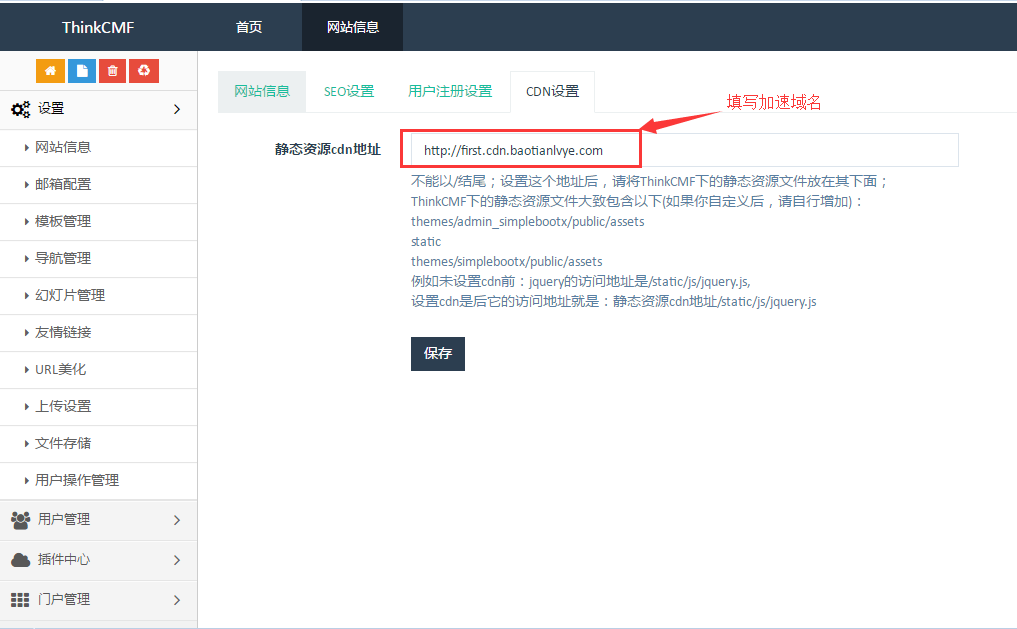
Task: Click the help line starting 不能以/结尾
Action: [x=649, y=182]
